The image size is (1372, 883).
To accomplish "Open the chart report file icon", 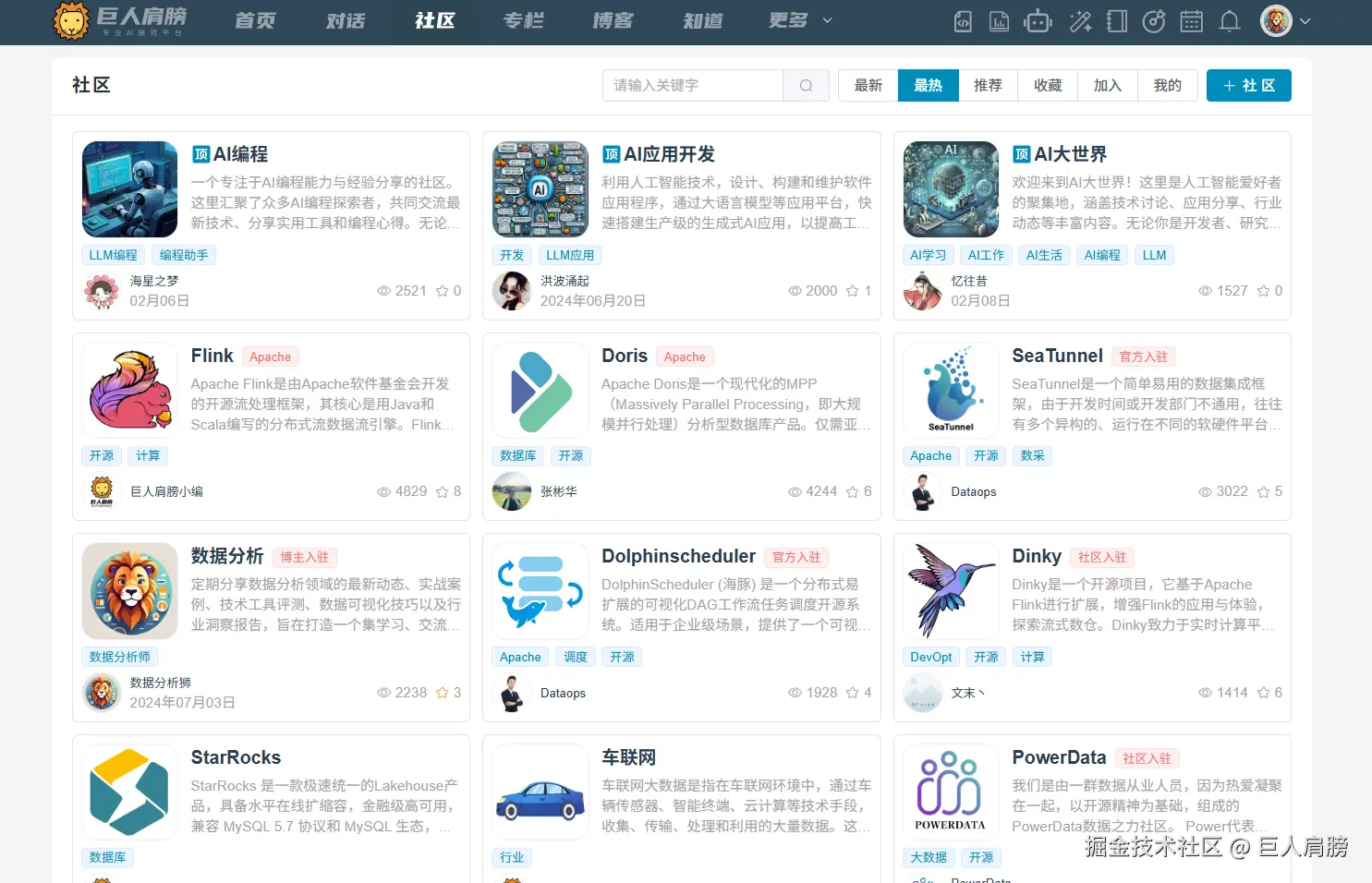I will pos(1000,21).
